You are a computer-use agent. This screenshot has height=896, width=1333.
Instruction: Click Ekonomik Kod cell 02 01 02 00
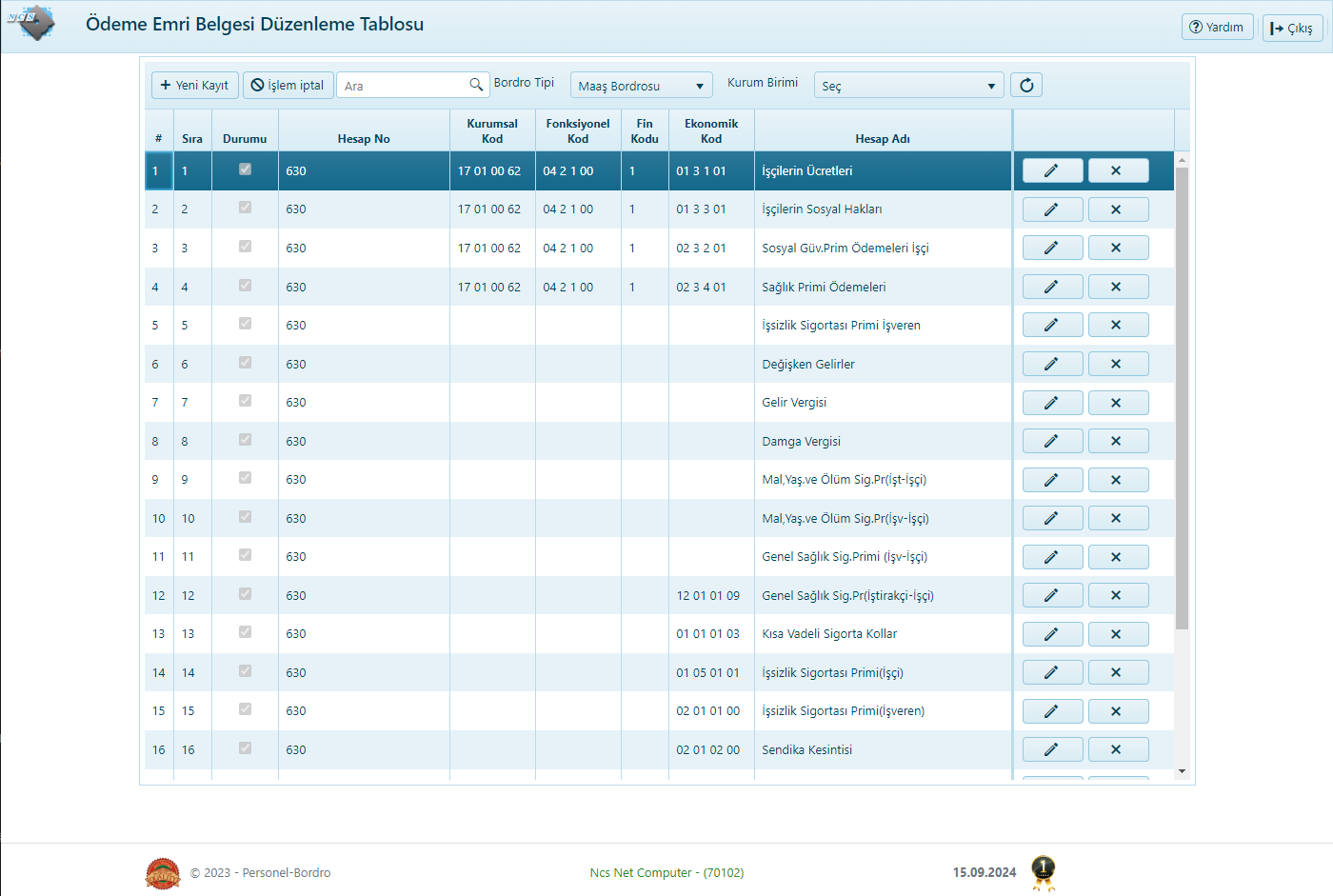tap(711, 749)
